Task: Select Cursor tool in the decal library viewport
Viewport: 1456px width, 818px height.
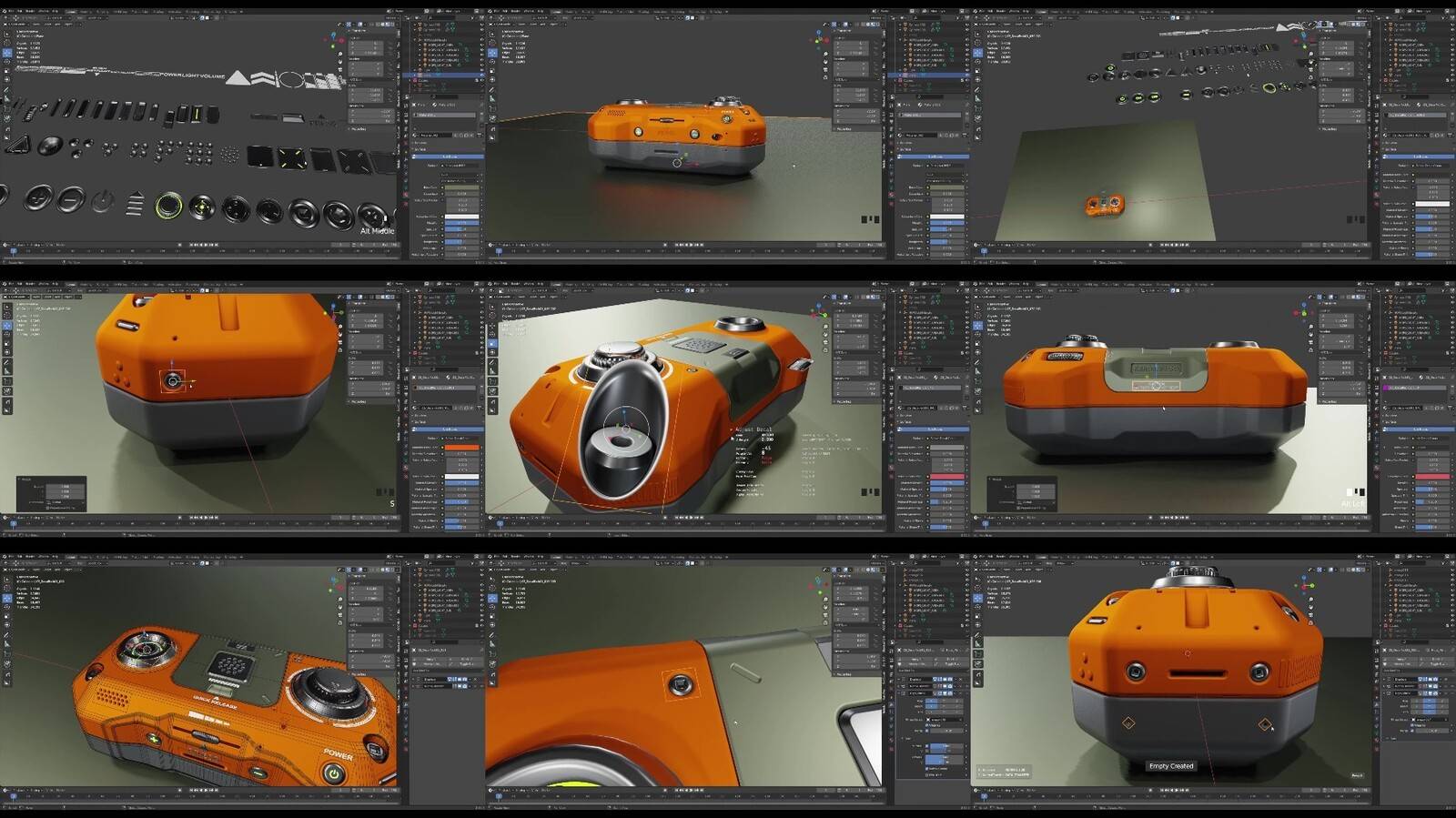Action: (x=6, y=43)
